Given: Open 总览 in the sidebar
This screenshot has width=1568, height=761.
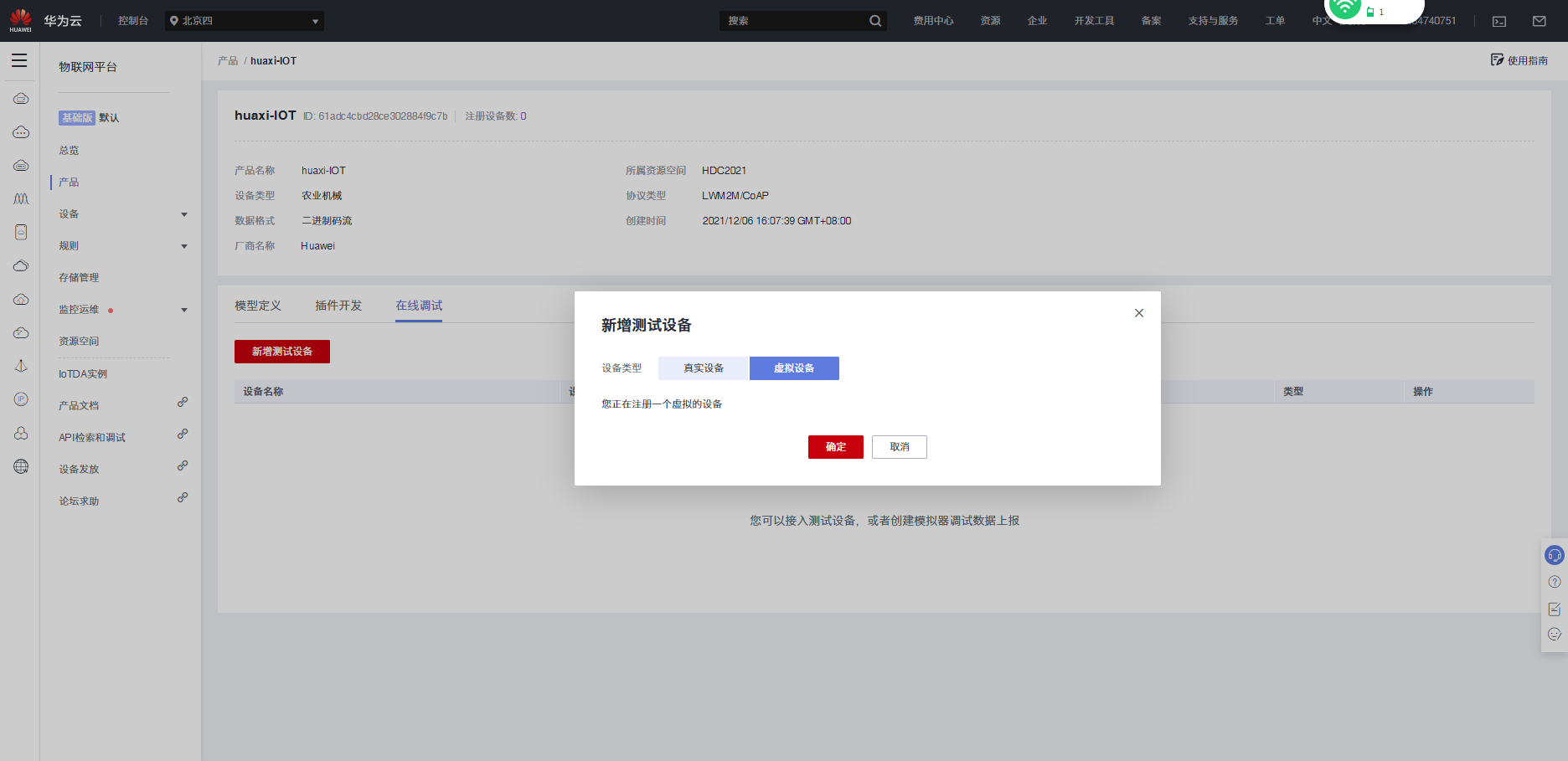Looking at the screenshot, I should pos(69,151).
